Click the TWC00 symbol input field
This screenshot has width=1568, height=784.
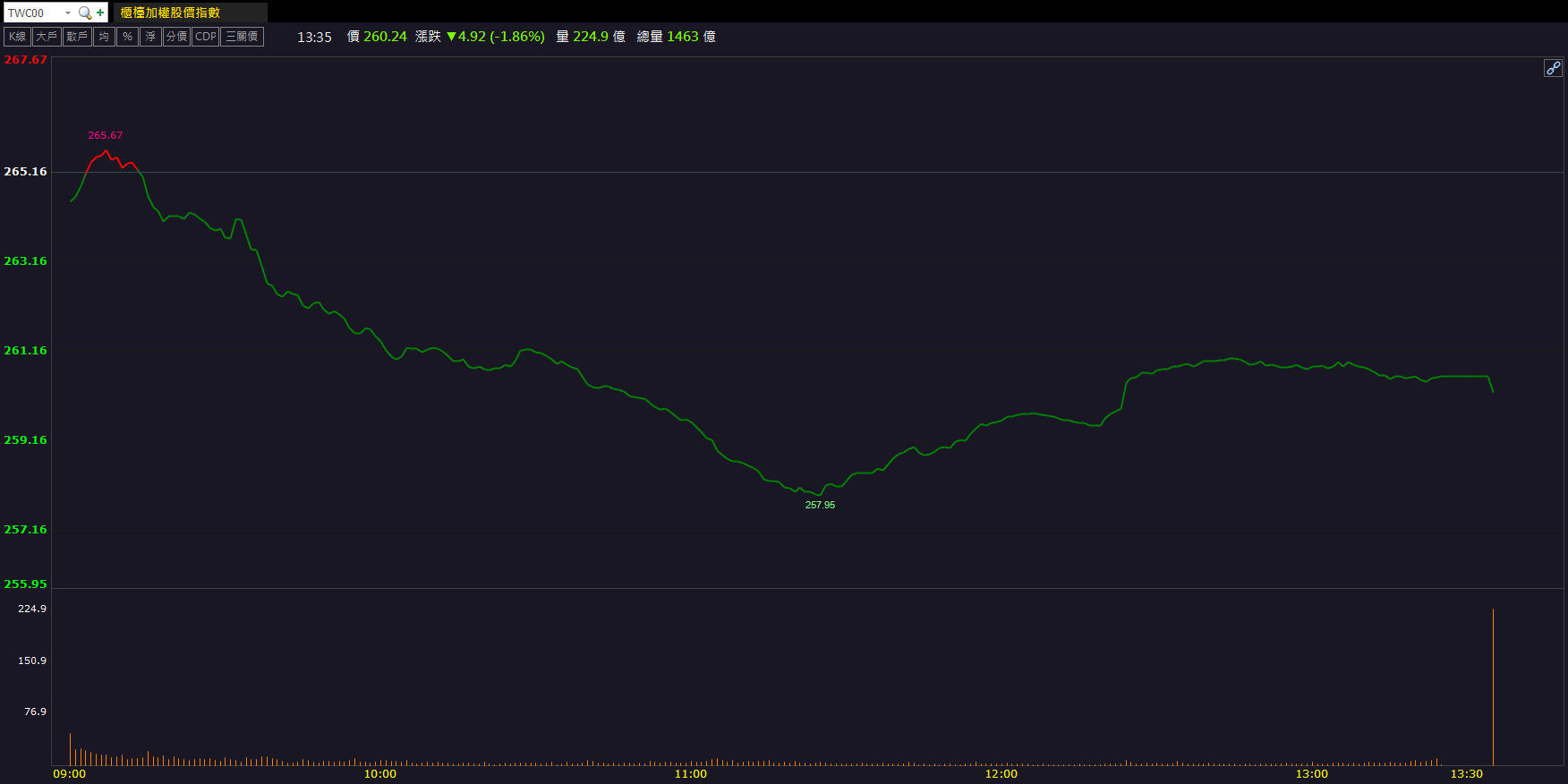[32, 13]
